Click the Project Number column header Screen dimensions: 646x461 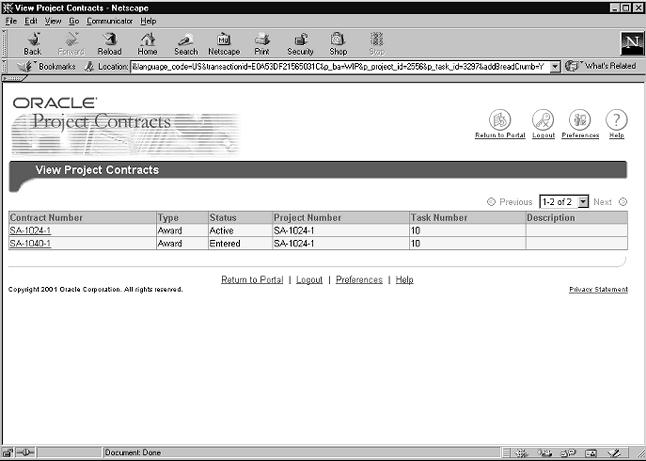click(341, 218)
